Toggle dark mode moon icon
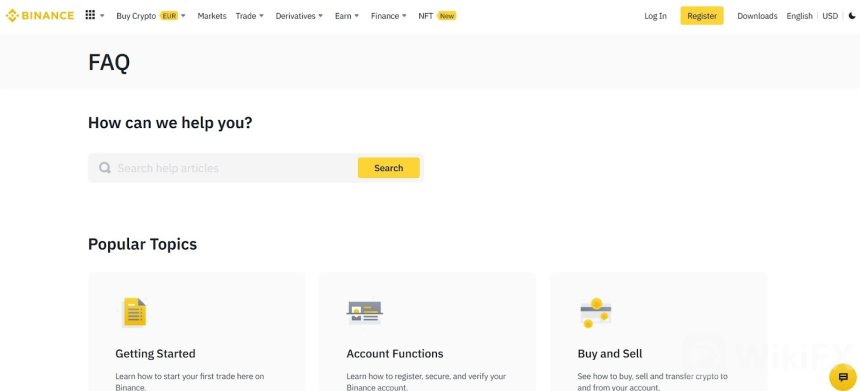The width and height of the screenshot is (860, 391). [x=851, y=16]
